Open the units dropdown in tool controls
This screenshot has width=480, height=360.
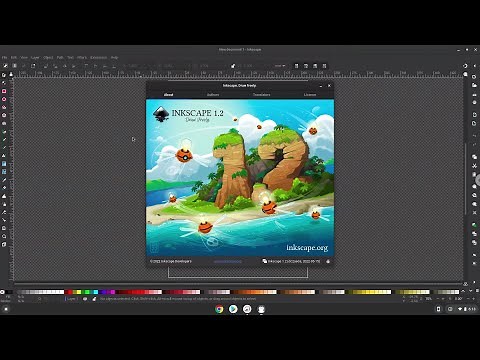pos(280,66)
